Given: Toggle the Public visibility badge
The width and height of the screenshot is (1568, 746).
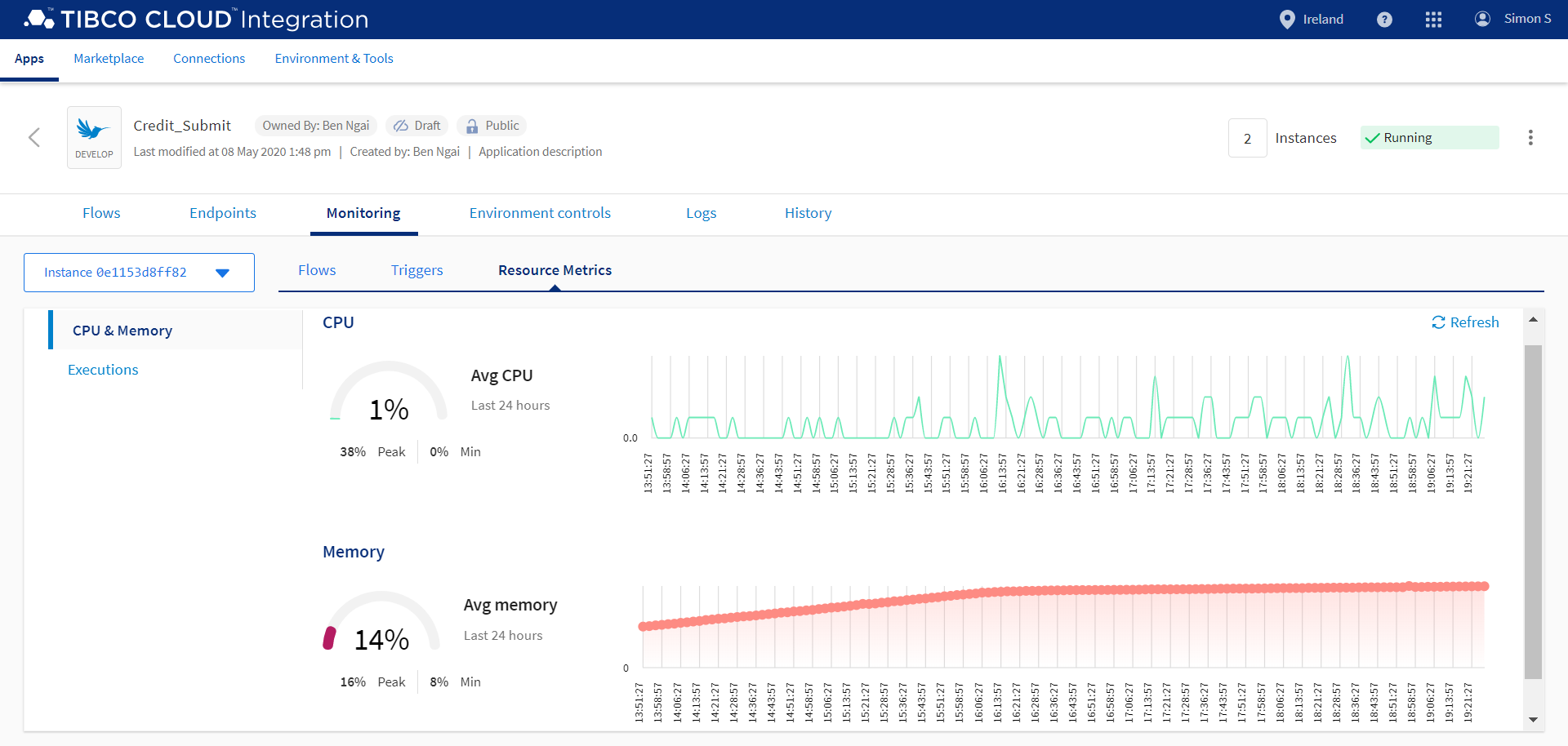Looking at the screenshot, I should tap(492, 126).
